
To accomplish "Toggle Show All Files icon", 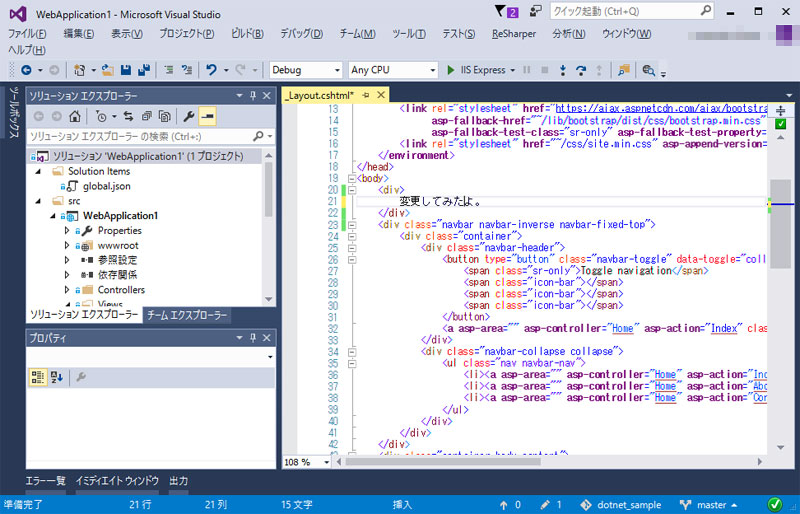I will click(x=164, y=116).
